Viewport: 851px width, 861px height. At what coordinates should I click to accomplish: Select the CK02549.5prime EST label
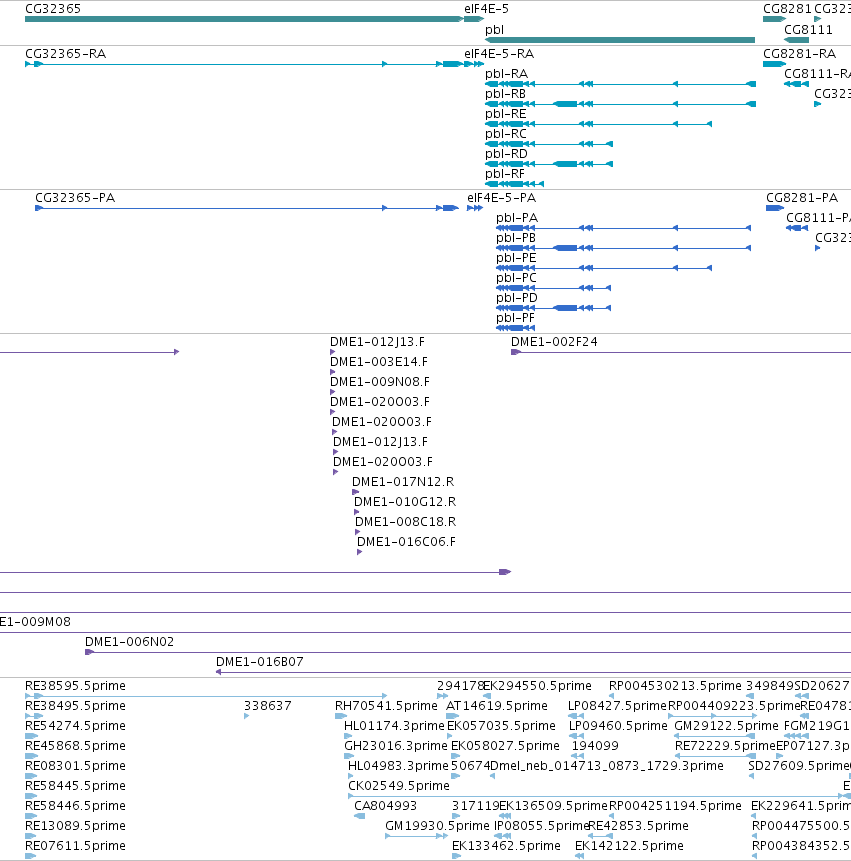[399, 786]
